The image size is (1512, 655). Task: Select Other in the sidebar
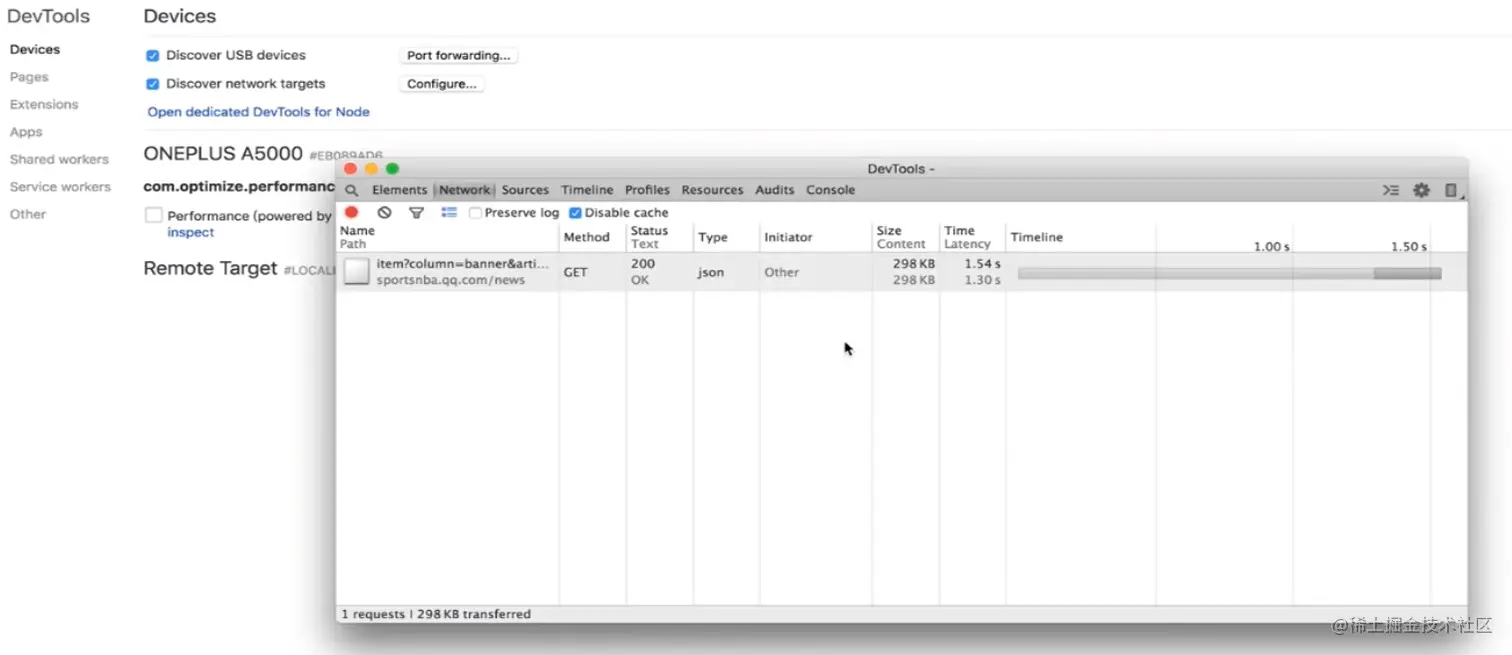pos(28,214)
